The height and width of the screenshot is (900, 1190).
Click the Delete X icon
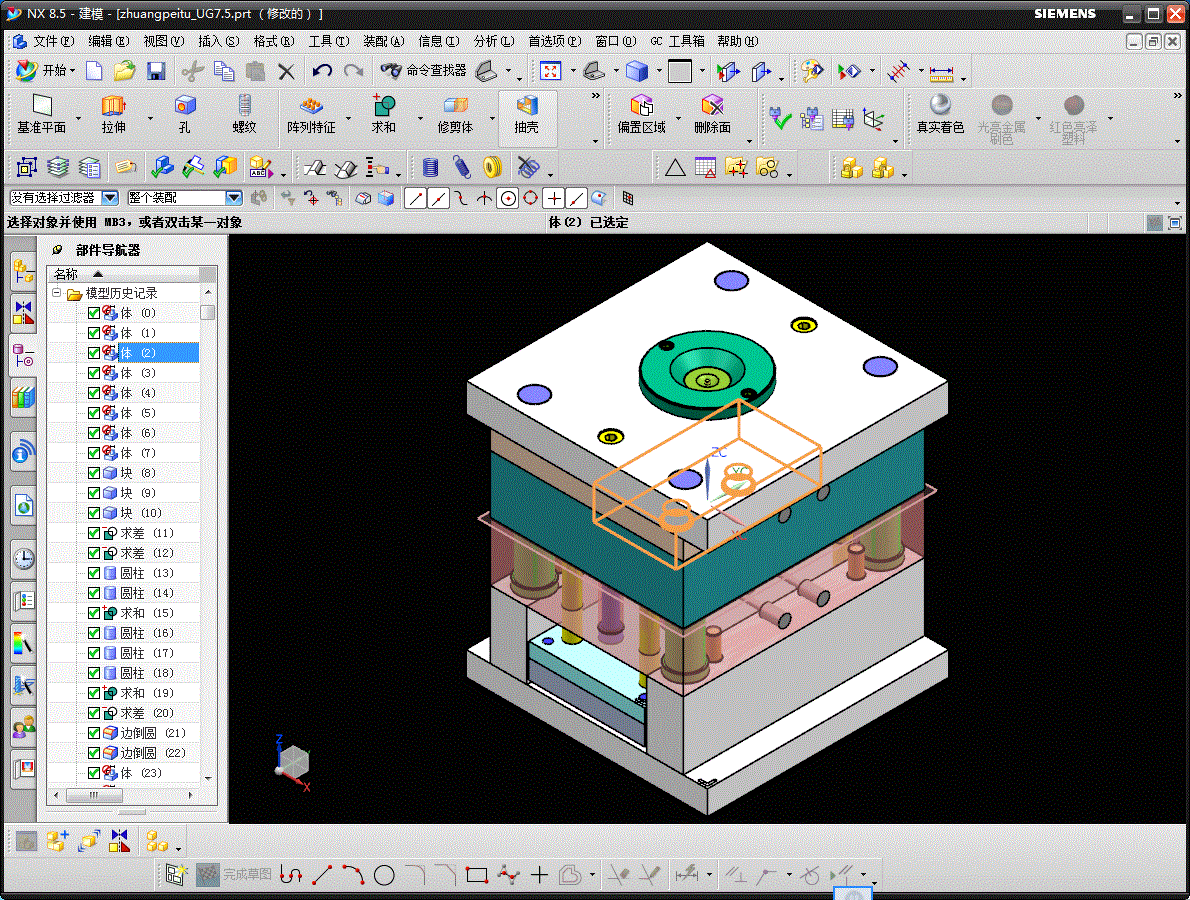click(286, 71)
